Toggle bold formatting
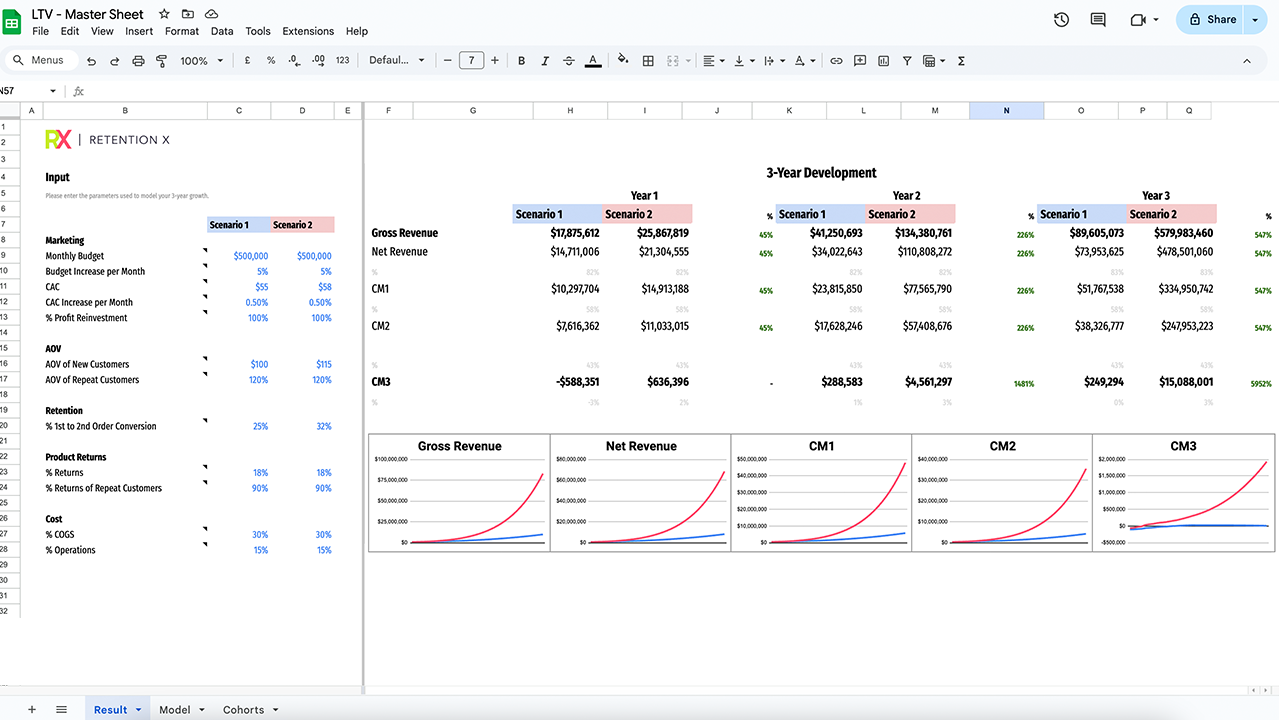Viewport: 1279px width, 720px height. (x=521, y=60)
